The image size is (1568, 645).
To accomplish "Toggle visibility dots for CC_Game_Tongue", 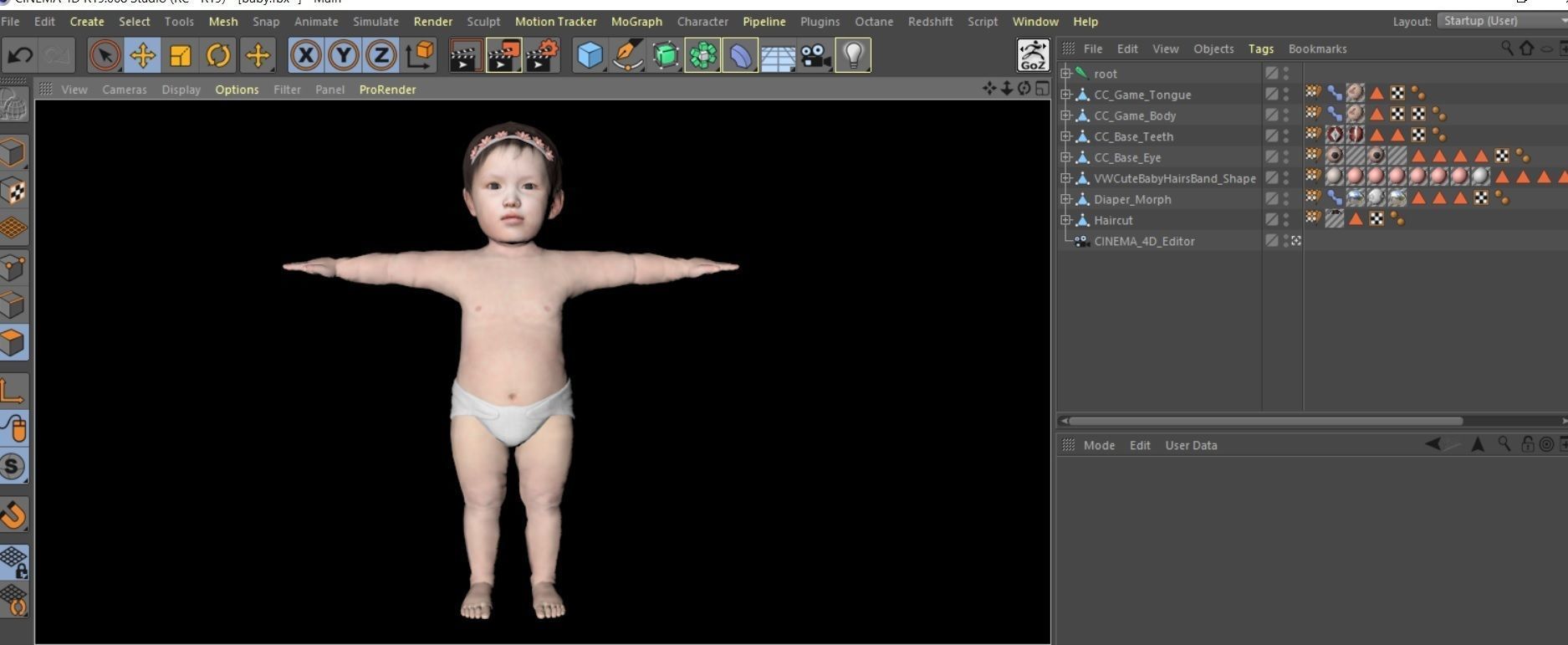I will click(x=1286, y=95).
